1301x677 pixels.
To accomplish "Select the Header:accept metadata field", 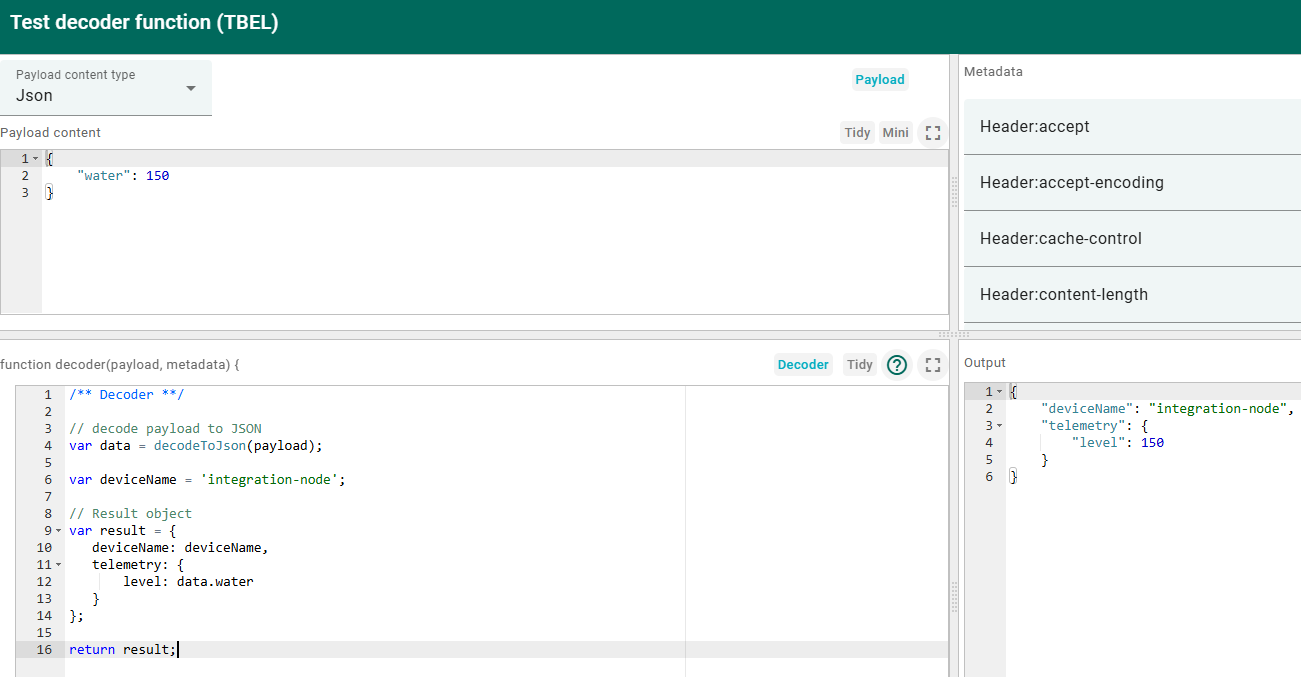I will (x=1132, y=127).
